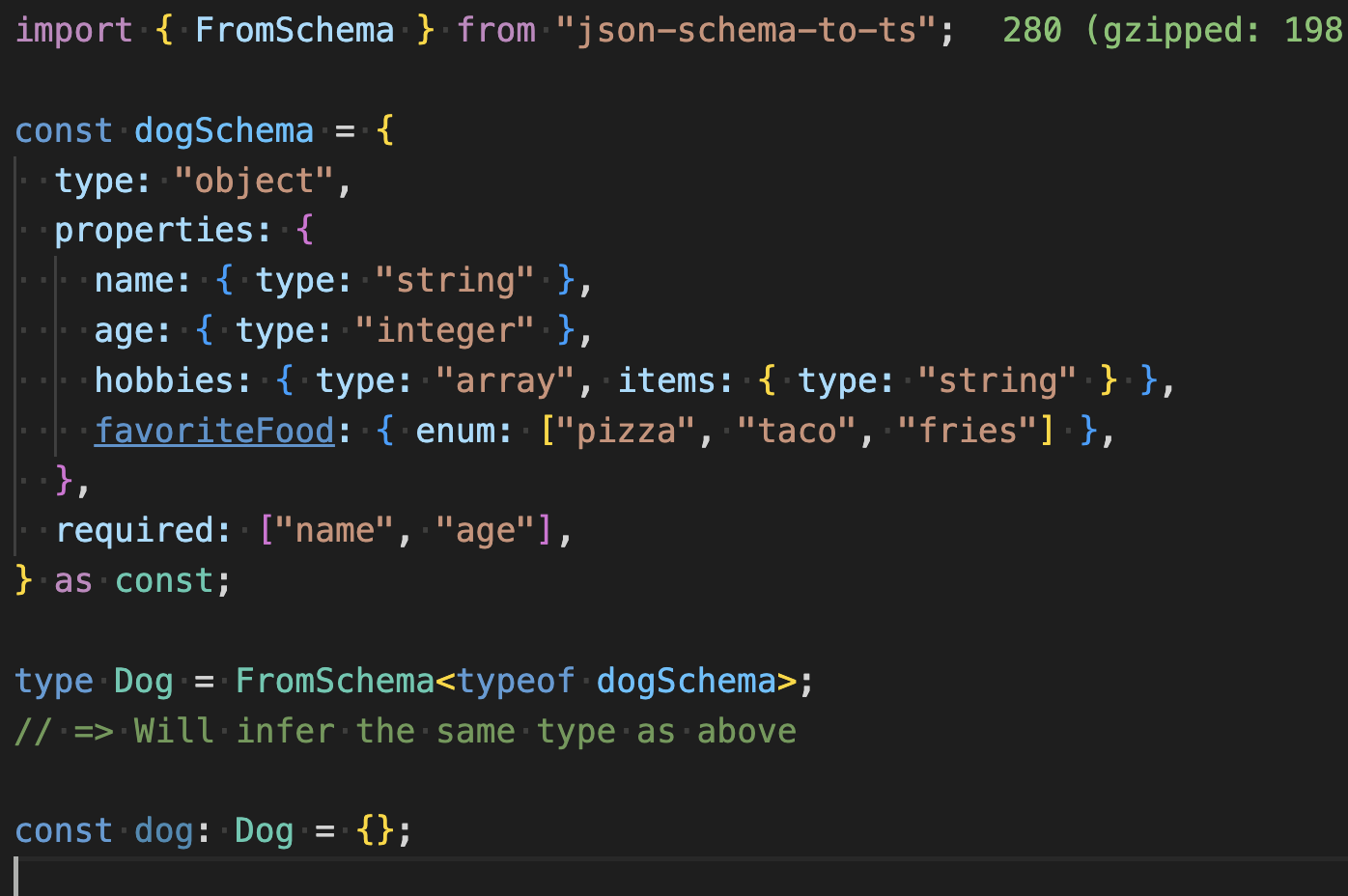This screenshot has height=896, width=1348.
Task: Click the underlined favoriteFood property name
Action: pyautogui.click(x=214, y=431)
